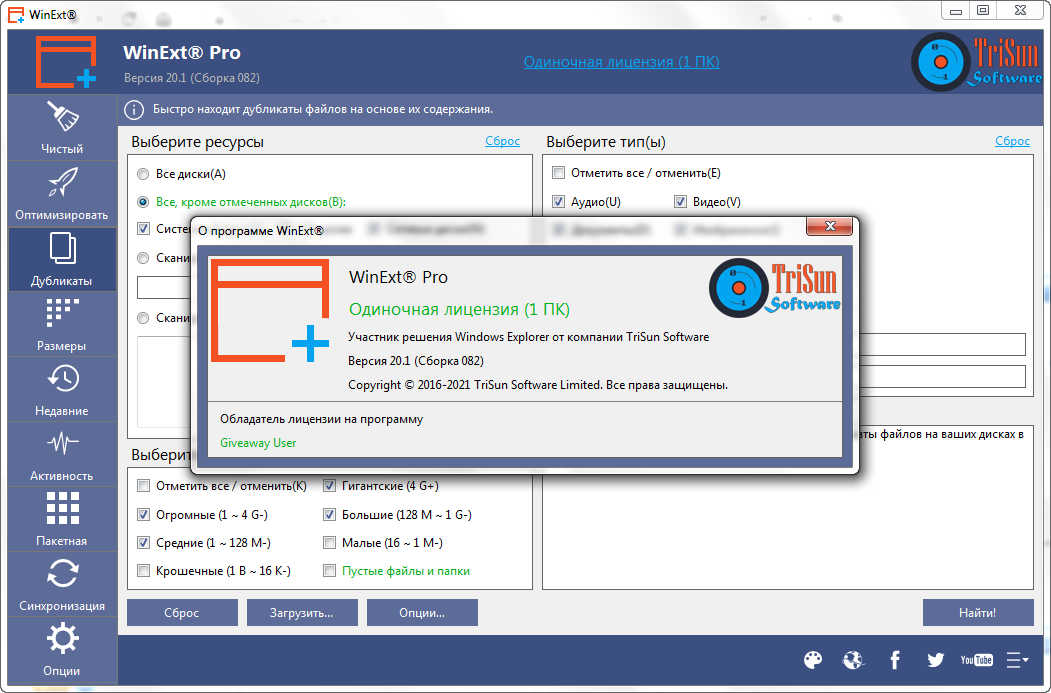
Task: Uncheck the Видео(V) checkbox
Action: tap(680, 202)
